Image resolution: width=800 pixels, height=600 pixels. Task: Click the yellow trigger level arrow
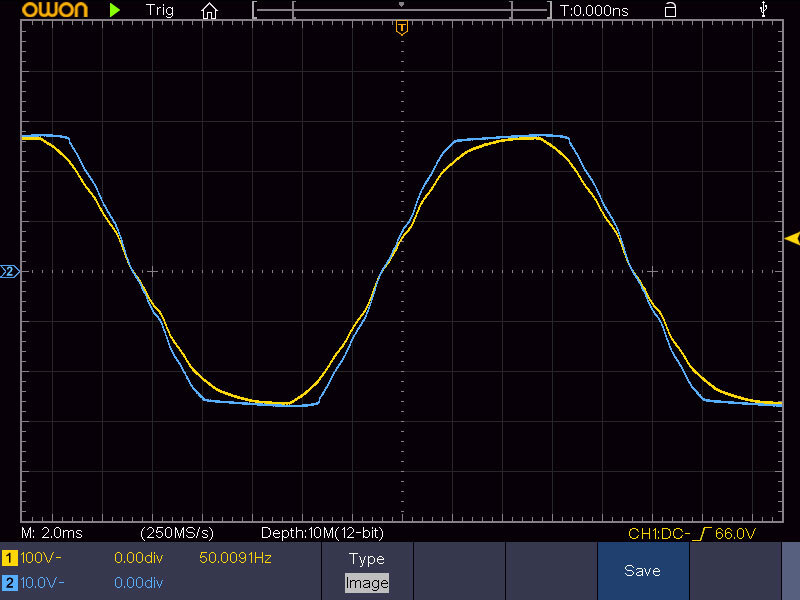point(792,238)
